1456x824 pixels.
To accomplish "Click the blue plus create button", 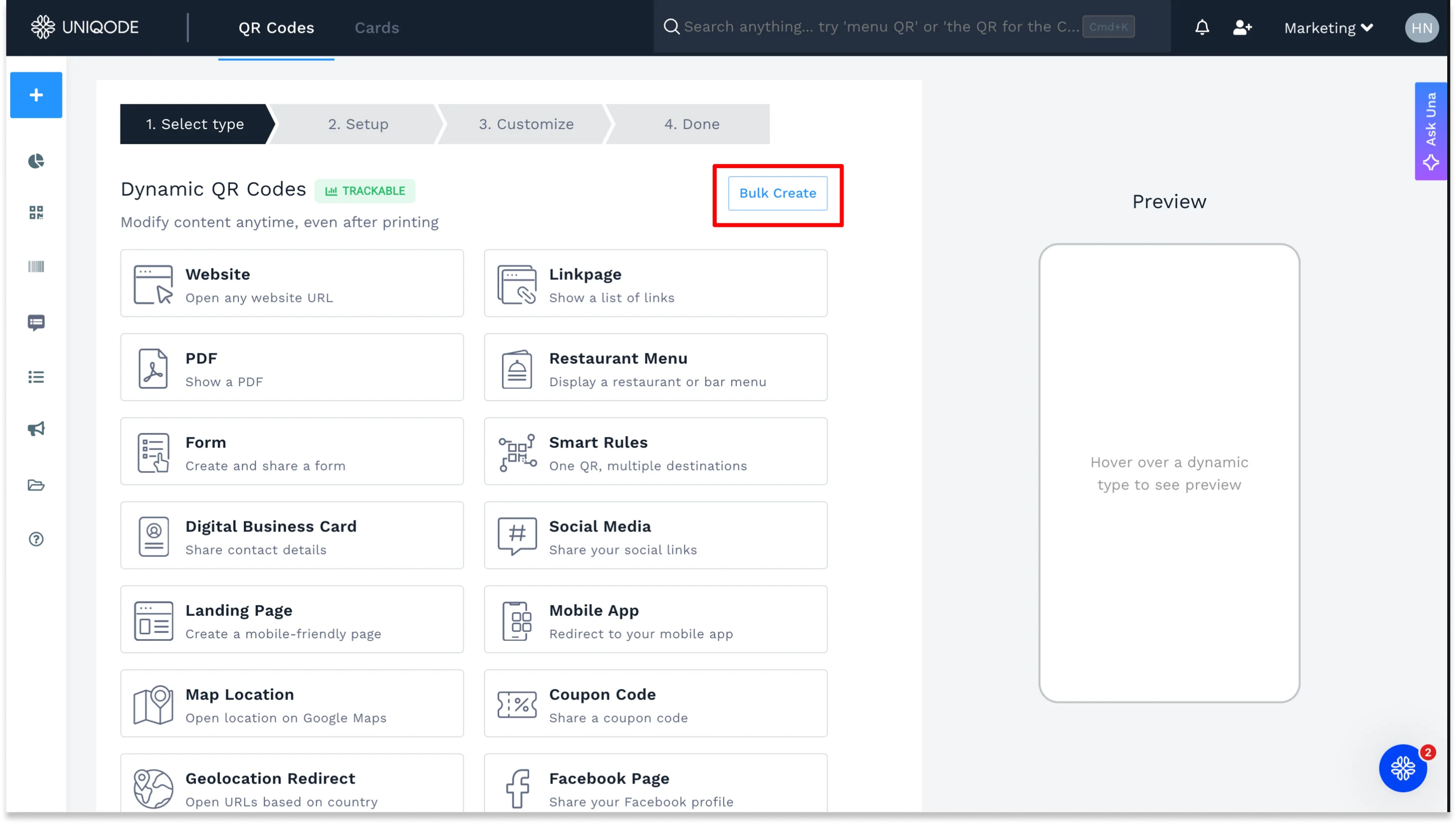I will pos(36,94).
